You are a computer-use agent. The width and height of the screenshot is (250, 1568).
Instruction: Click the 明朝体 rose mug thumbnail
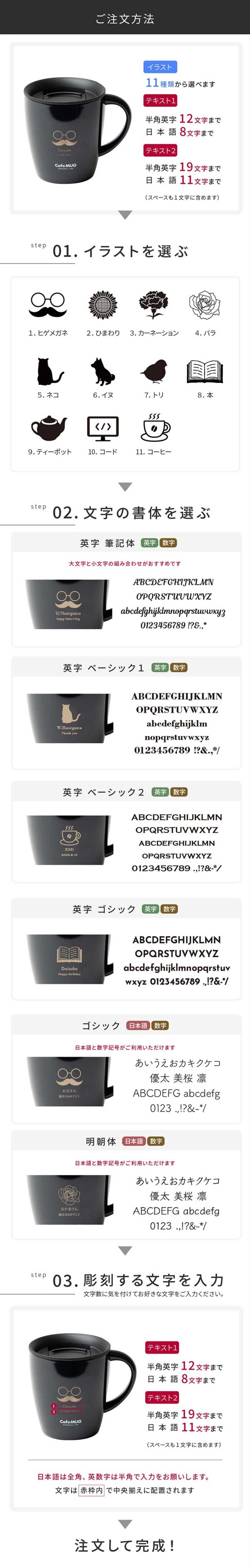pos(69,1199)
